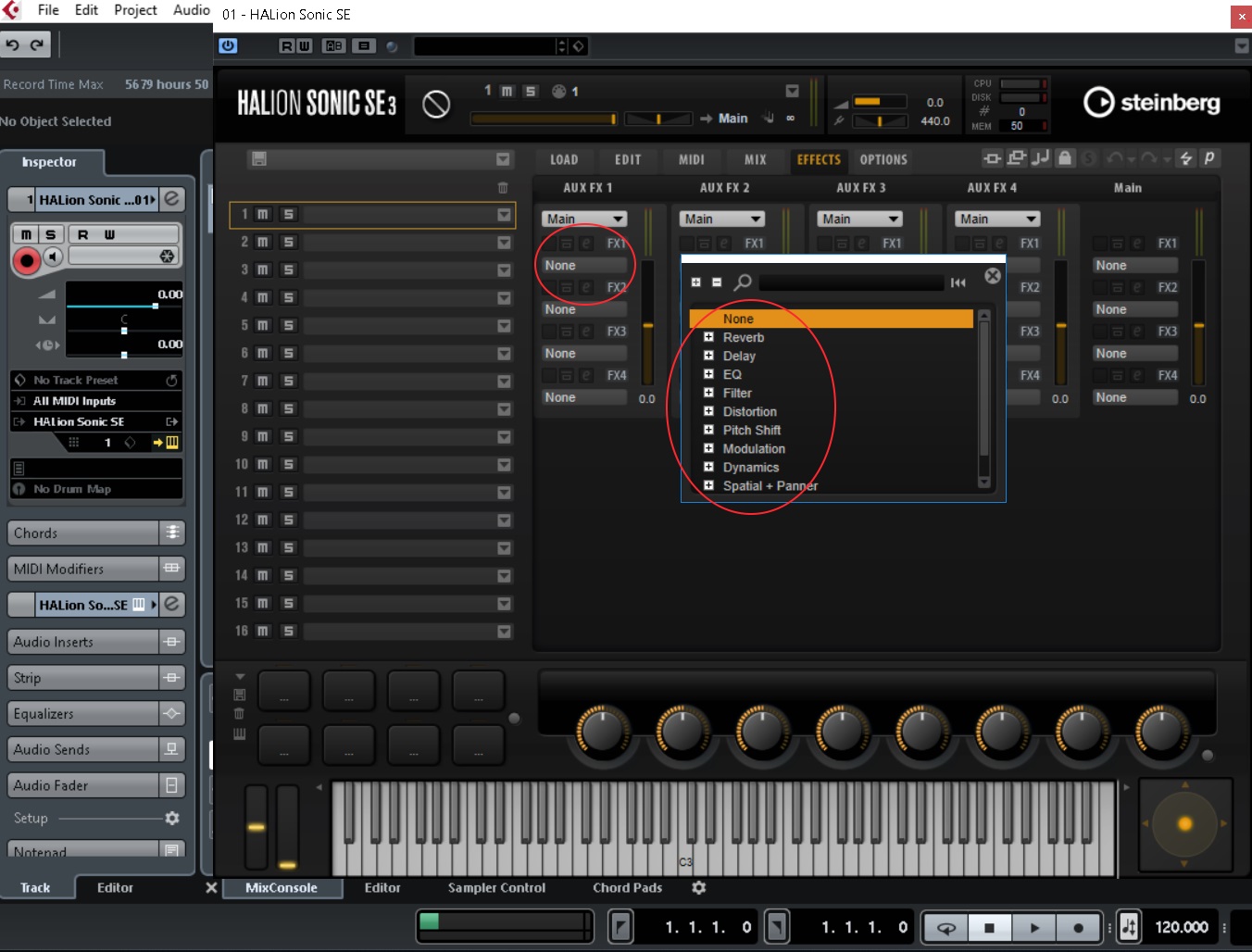1252x952 pixels.
Task: Click Main FX2 None effect slot
Action: 1134,309
